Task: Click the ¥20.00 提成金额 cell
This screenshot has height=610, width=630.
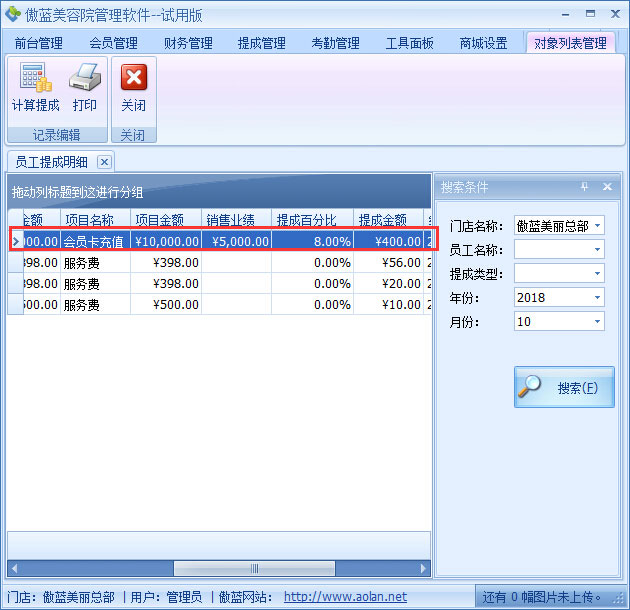Action: pyautogui.click(x=389, y=283)
